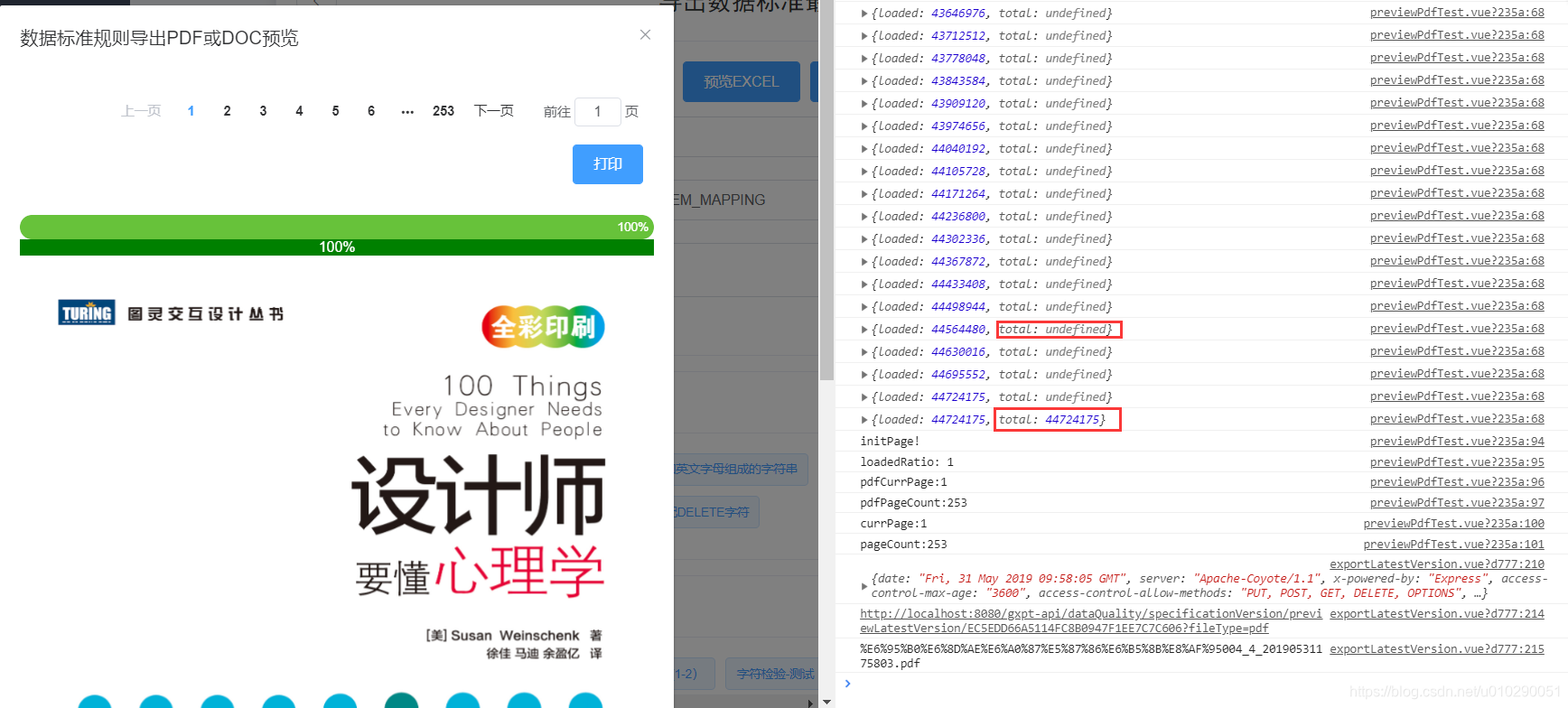Open previewPdfTest.vue:100 source link for currPage

pos(1454,524)
